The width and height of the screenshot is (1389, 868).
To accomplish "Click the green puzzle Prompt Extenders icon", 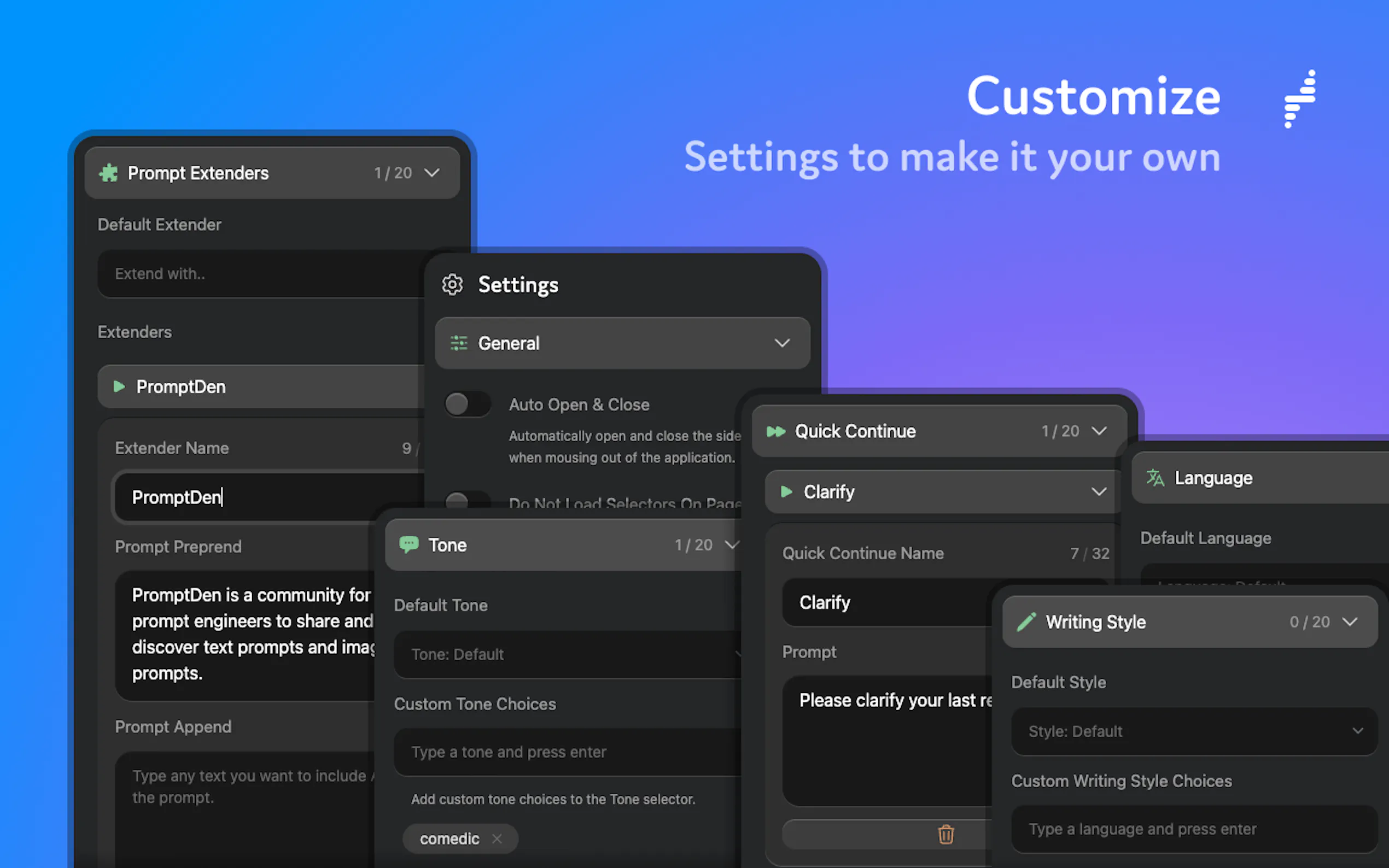I will [x=108, y=173].
